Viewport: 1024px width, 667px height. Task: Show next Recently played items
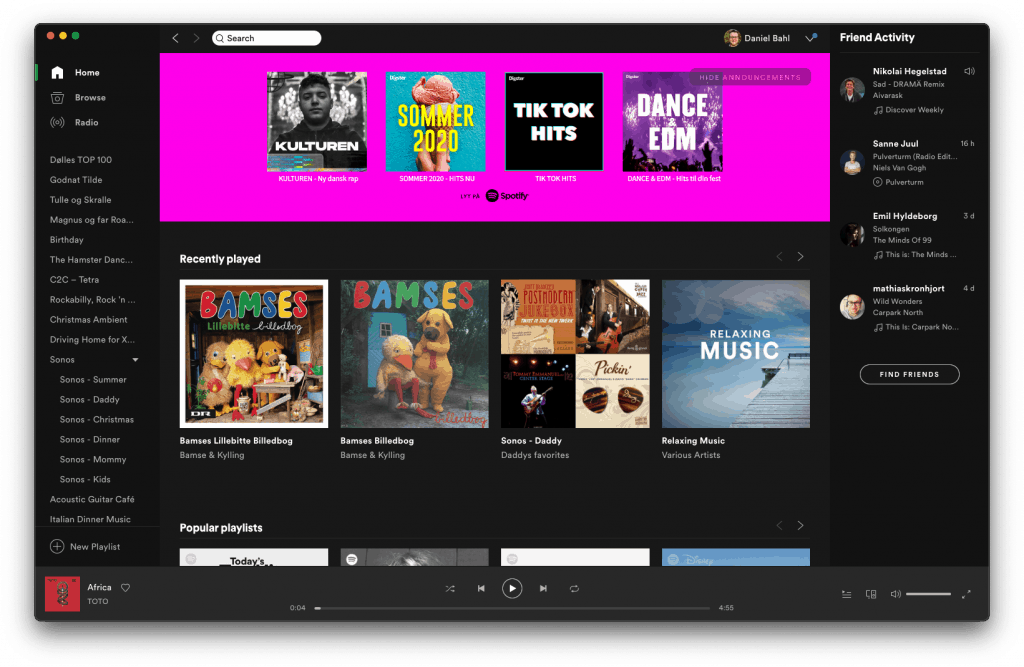pos(800,257)
